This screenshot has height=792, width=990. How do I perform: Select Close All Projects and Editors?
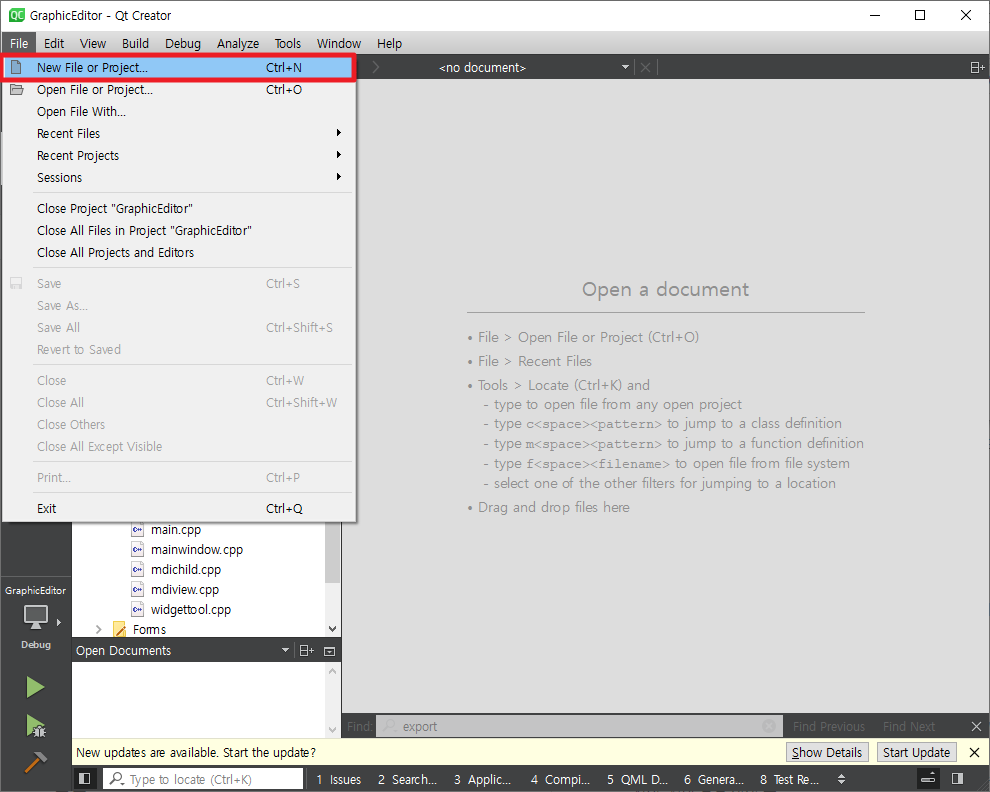coord(179,253)
